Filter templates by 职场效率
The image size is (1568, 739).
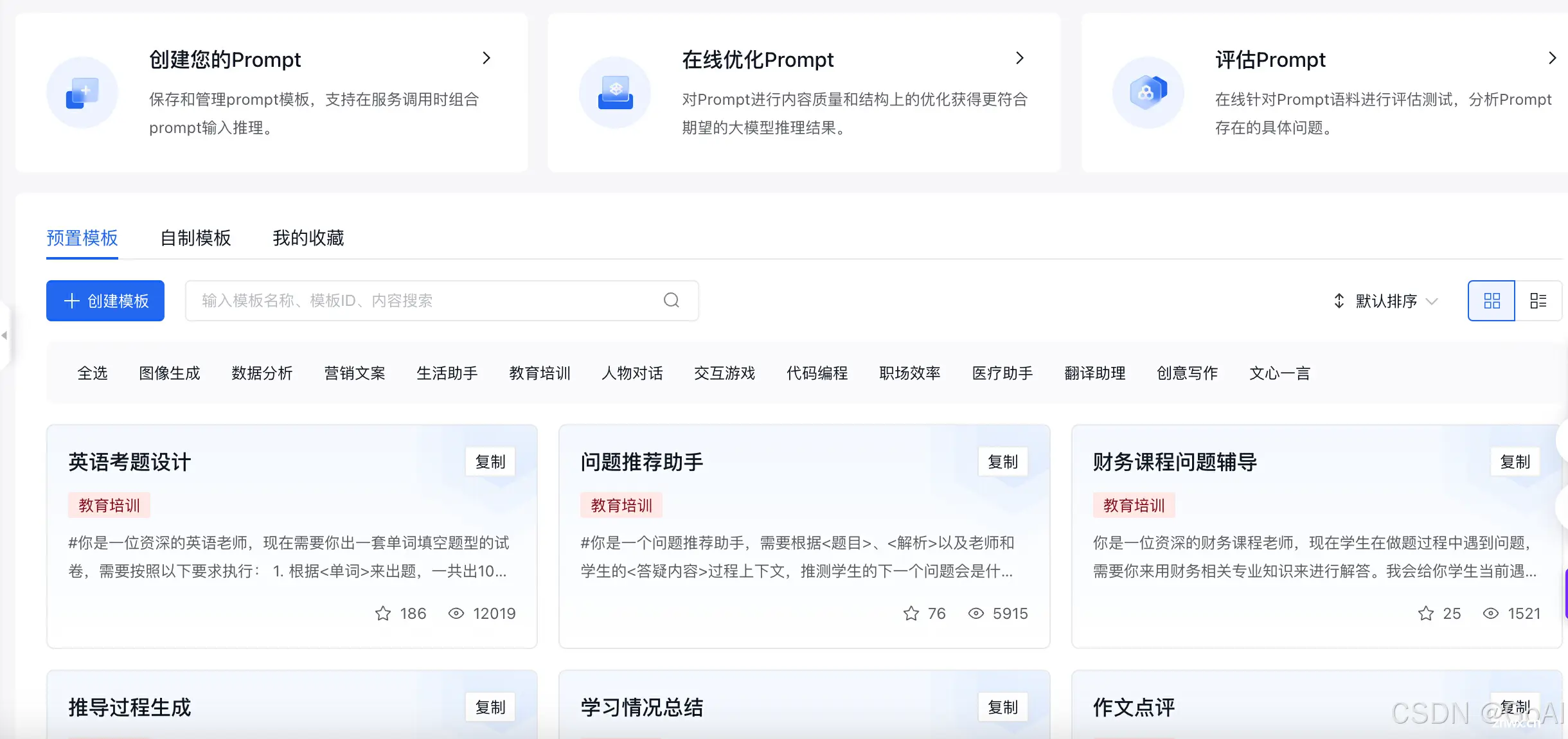[910, 373]
